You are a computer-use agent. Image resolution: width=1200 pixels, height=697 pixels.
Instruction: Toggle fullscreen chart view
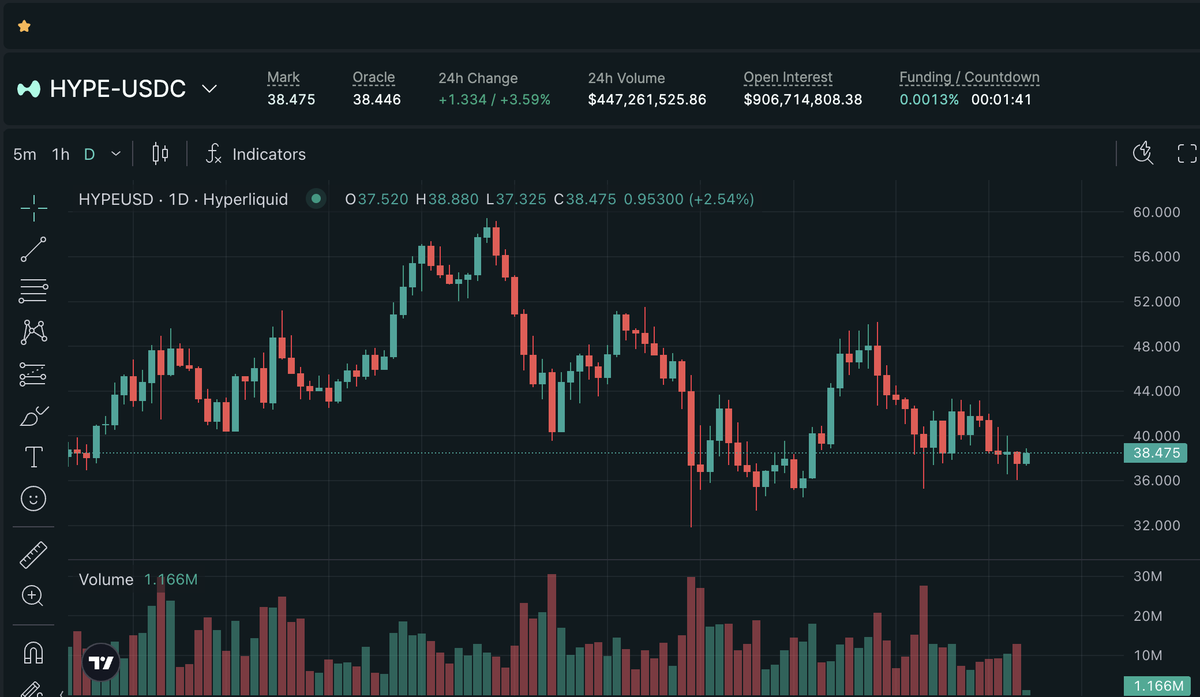(1187, 153)
